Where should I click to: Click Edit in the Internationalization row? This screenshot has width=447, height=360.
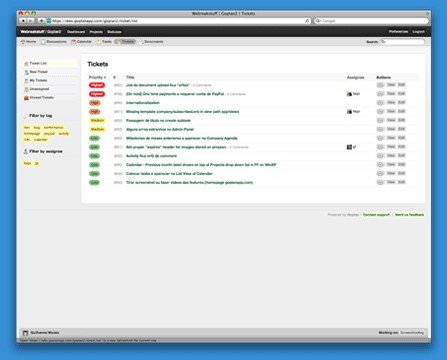coord(401,103)
